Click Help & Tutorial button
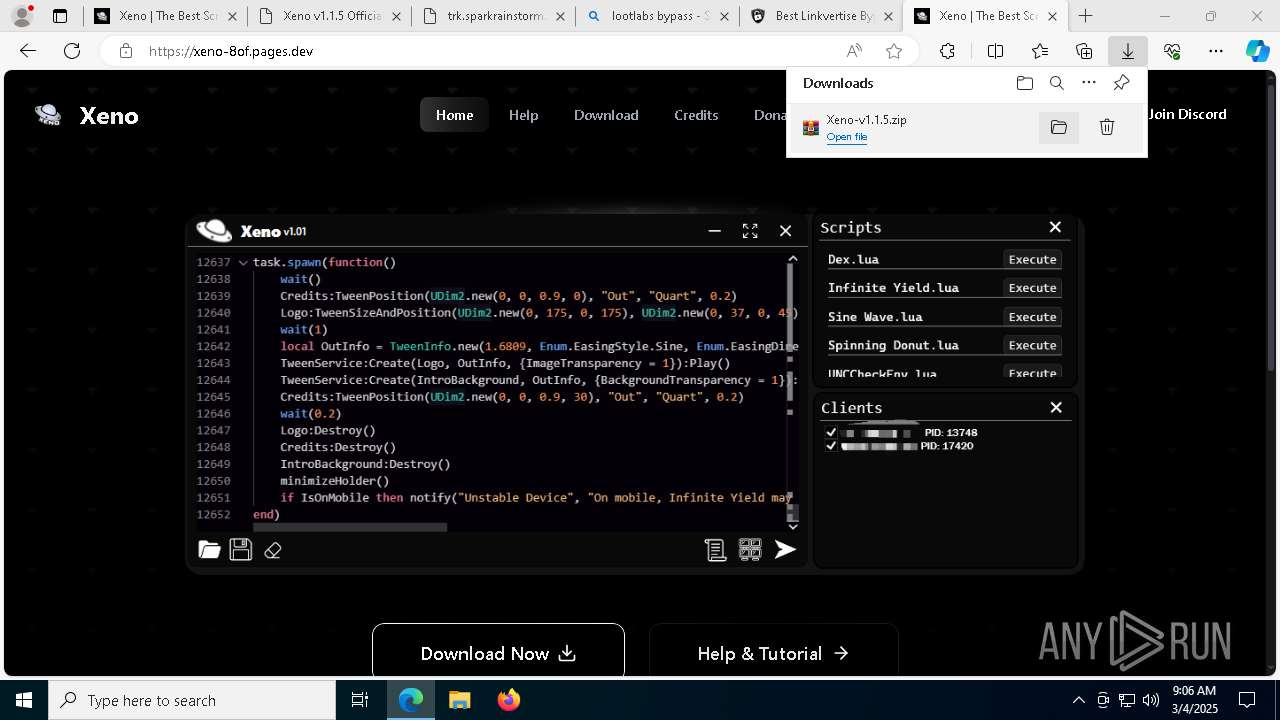1280x720 pixels. (773, 653)
